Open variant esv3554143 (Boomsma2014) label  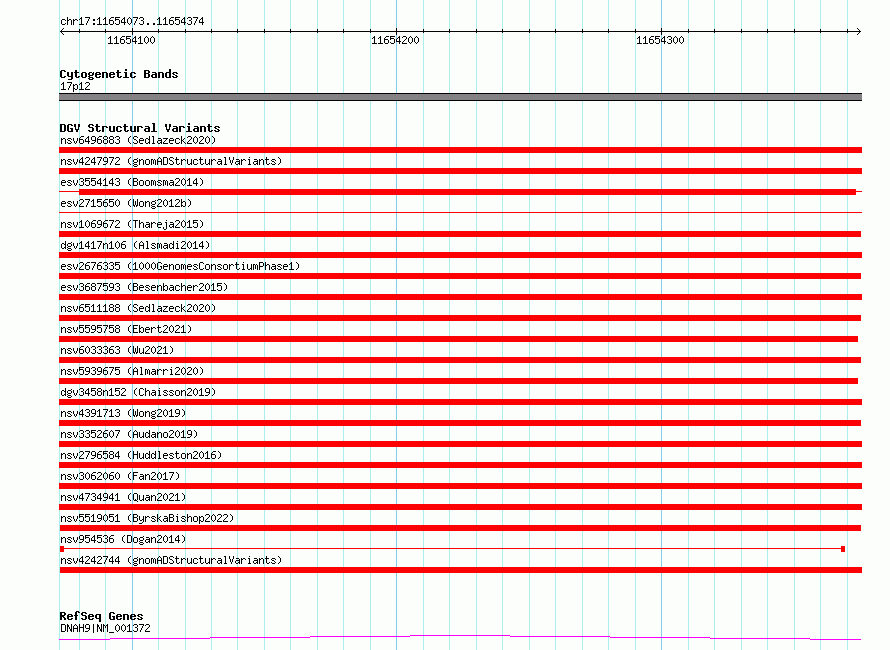tap(132, 182)
